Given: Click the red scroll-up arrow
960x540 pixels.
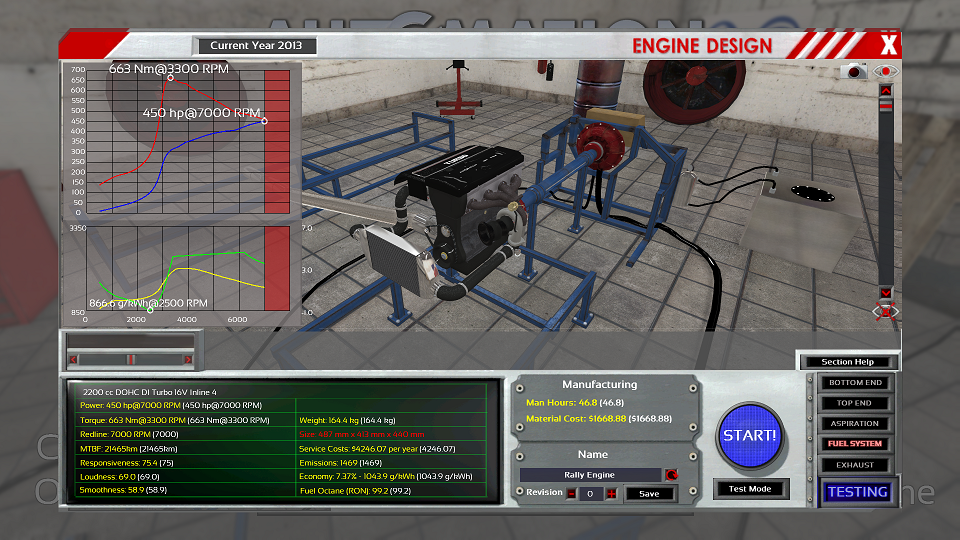Looking at the screenshot, I should tap(885, 91).
